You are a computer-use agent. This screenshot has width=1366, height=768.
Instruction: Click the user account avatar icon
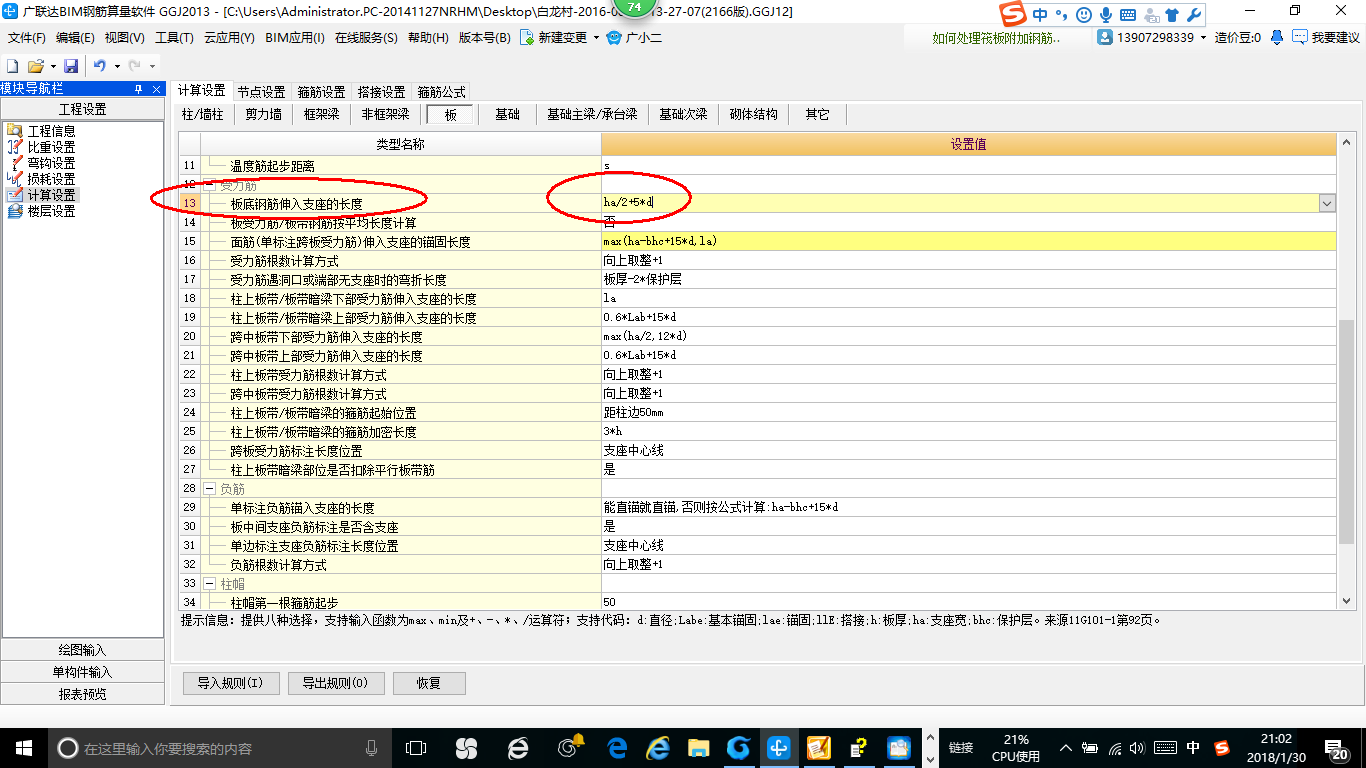1105,37
